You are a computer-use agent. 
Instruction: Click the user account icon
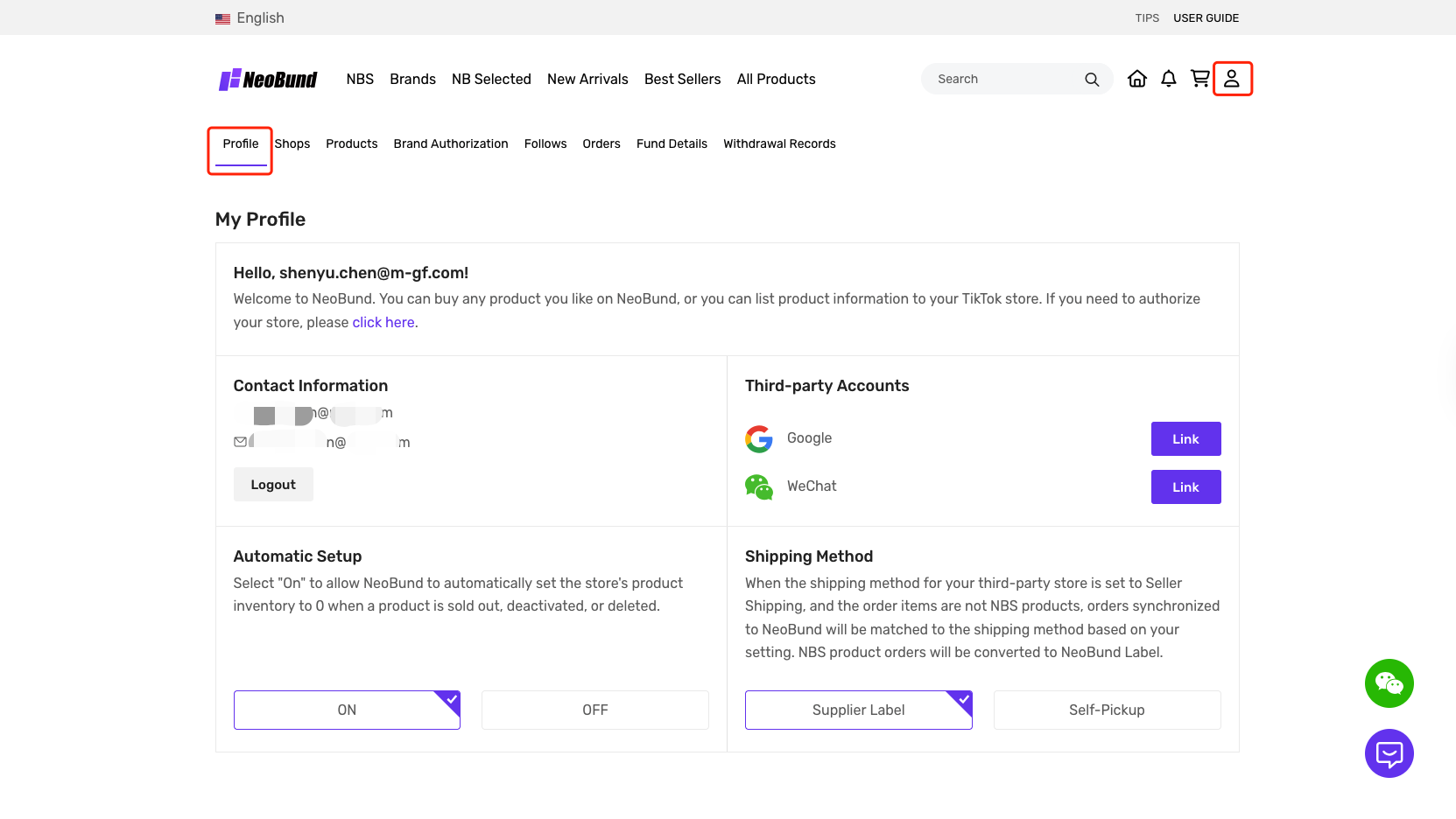(1232, 79)
